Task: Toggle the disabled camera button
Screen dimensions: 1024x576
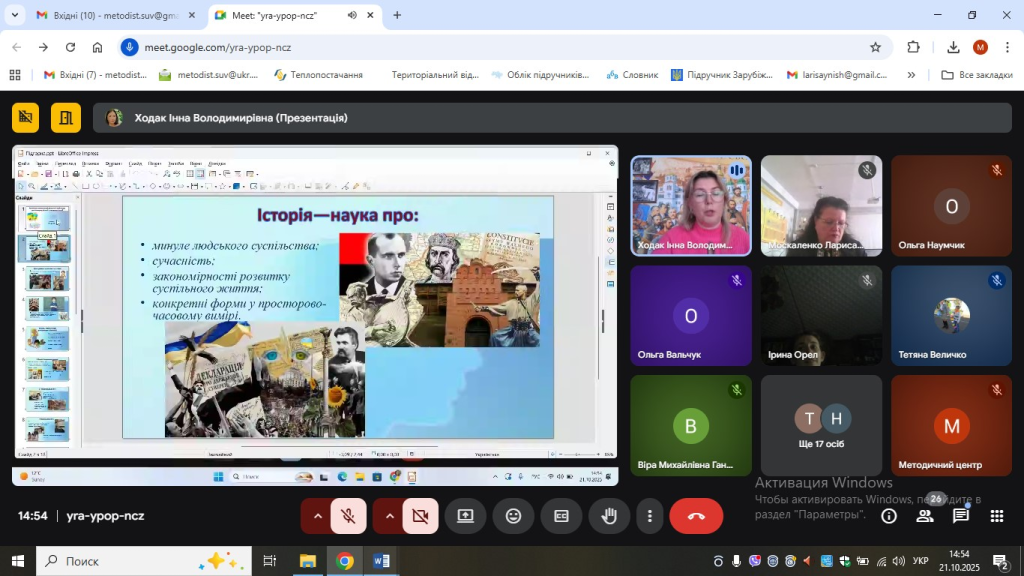Action: click(x=420, y=516)
